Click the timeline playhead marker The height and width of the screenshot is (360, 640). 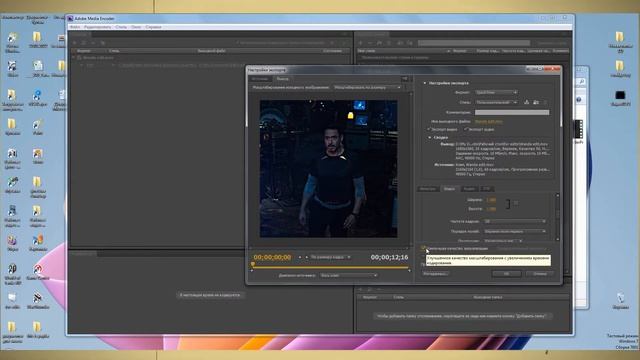click(253, 264)
